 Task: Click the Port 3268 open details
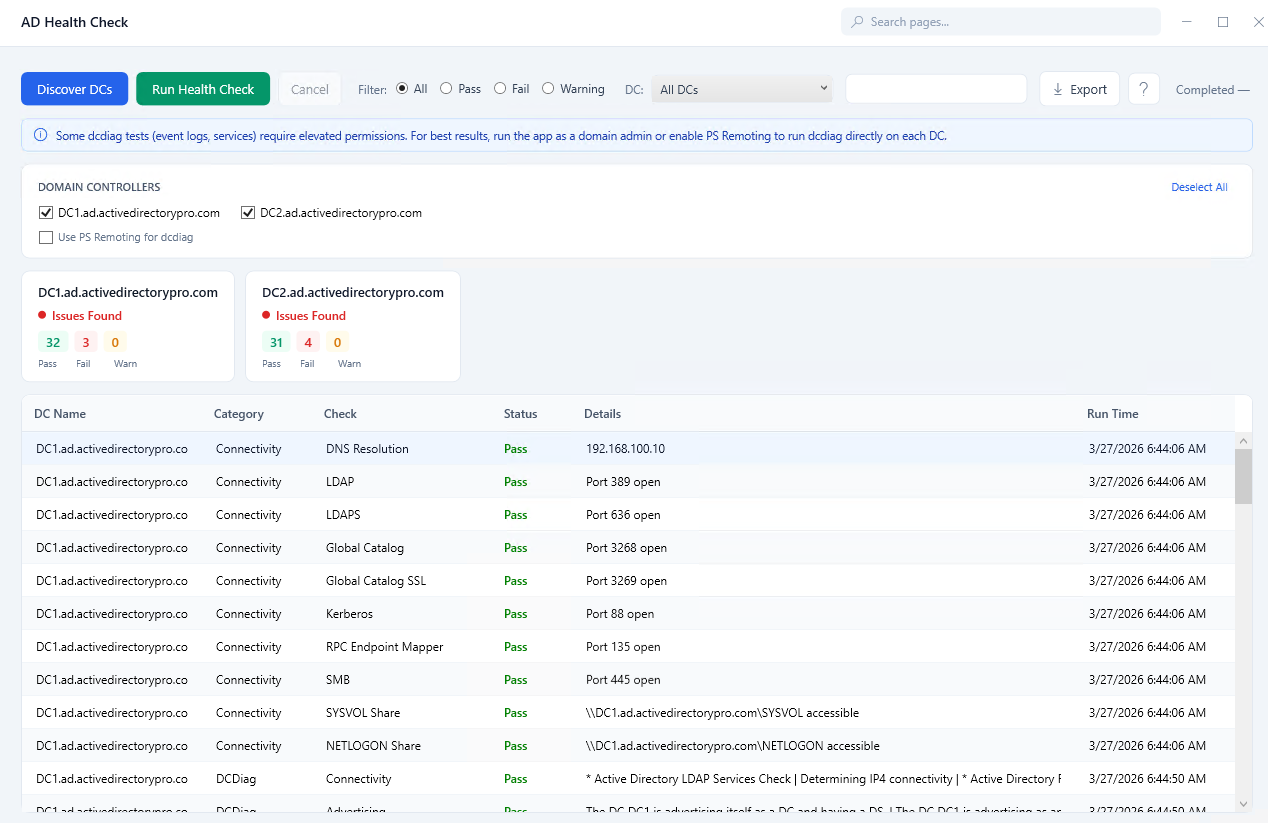click(626, 547)
